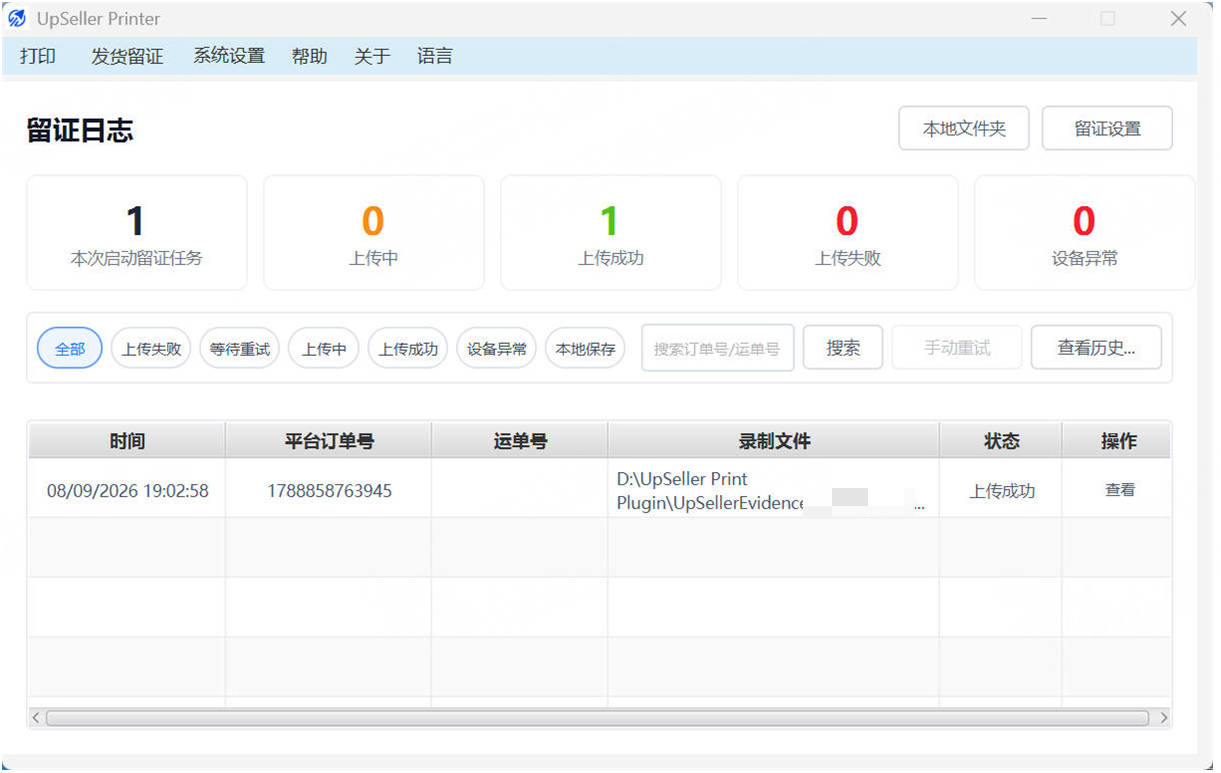Click the UpSeller Printer app icon
The width and height of the screenshot is (1221, 773).
pos(17,19)
